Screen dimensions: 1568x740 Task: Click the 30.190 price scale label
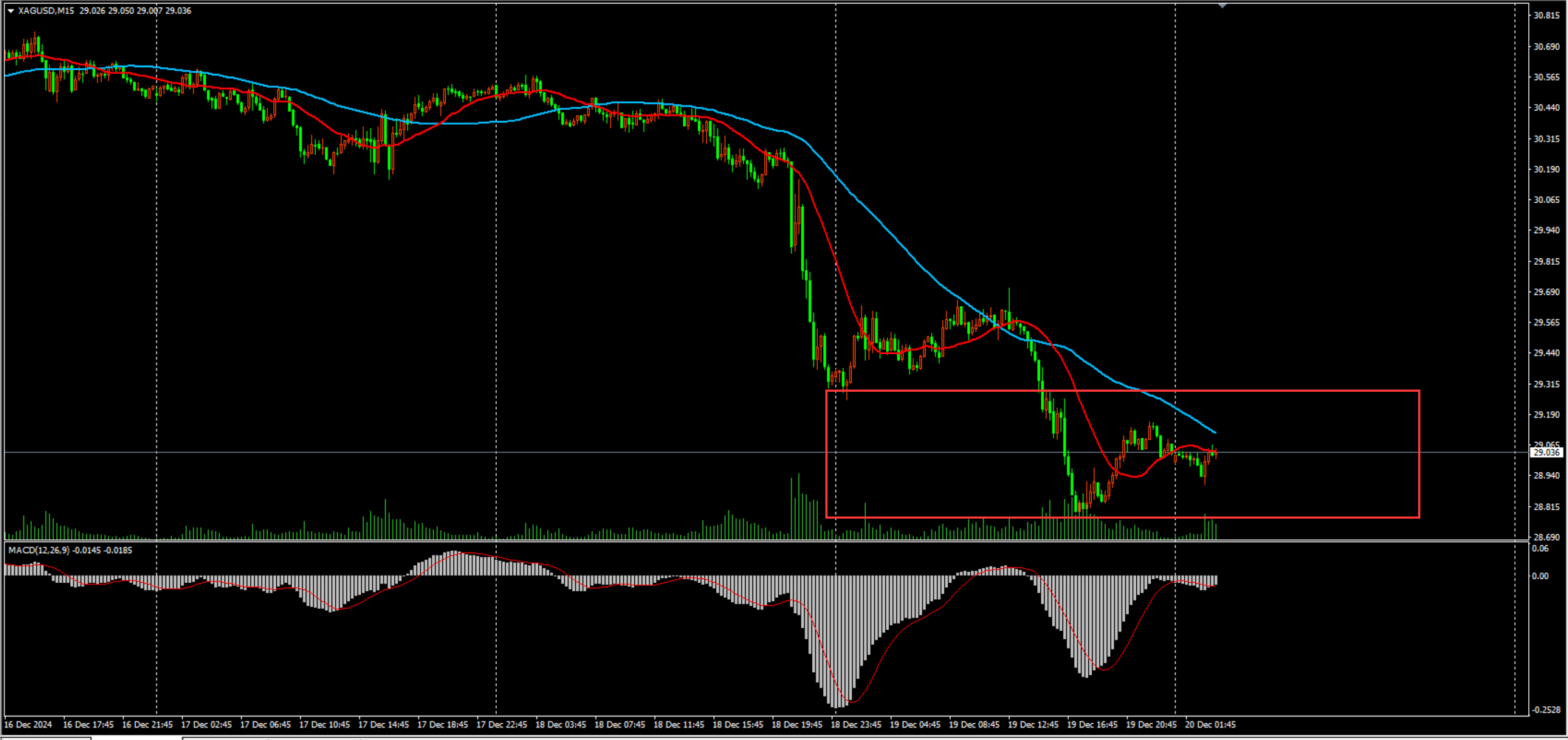(x=1547, y=169)
